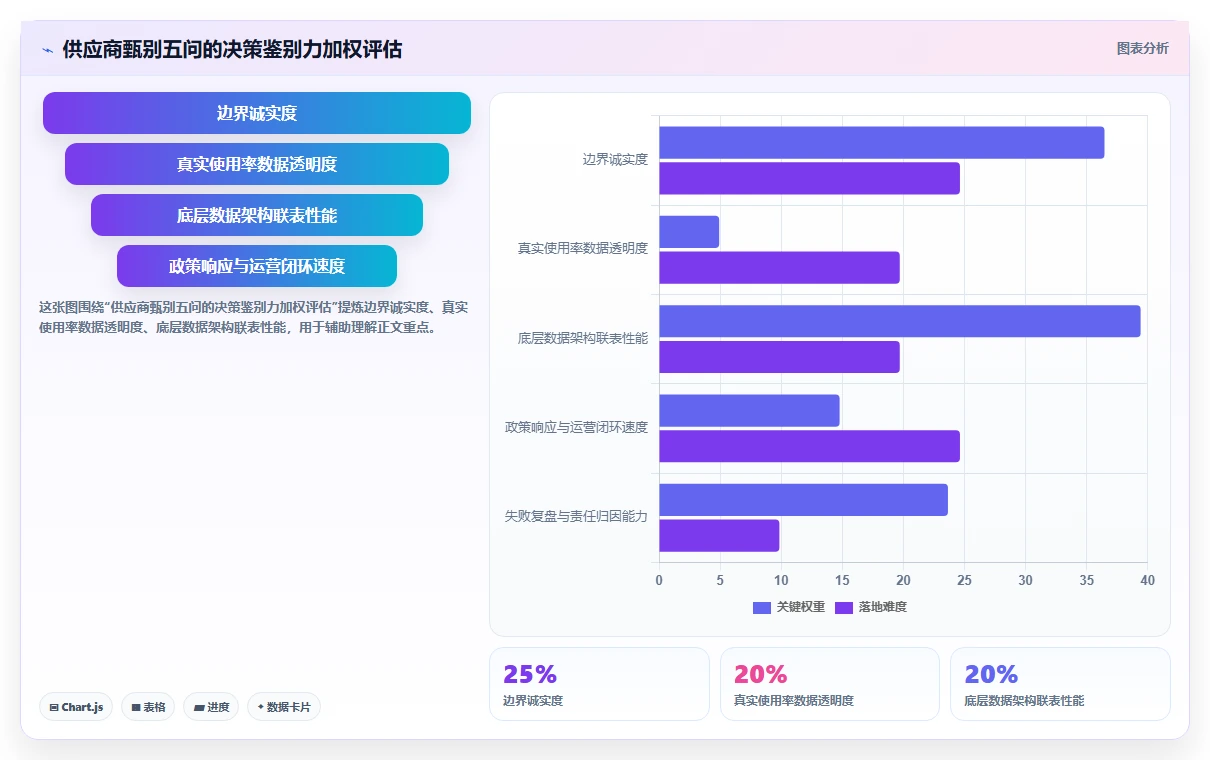
Task: Click the 落地难度 bar for 政策响应与运营闭环速度
Action: tap(809, 446)
